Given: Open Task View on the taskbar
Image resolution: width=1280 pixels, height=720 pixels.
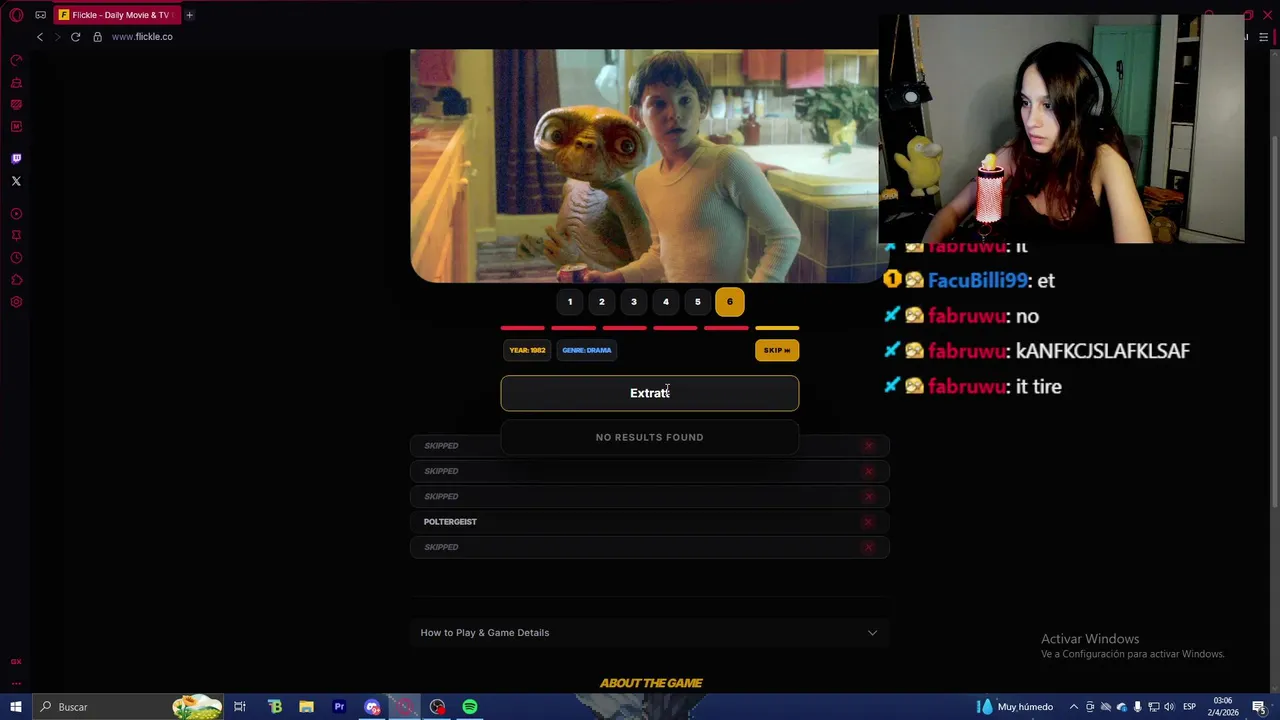Looking at the screenshot, I should click(x=240, y=707).
